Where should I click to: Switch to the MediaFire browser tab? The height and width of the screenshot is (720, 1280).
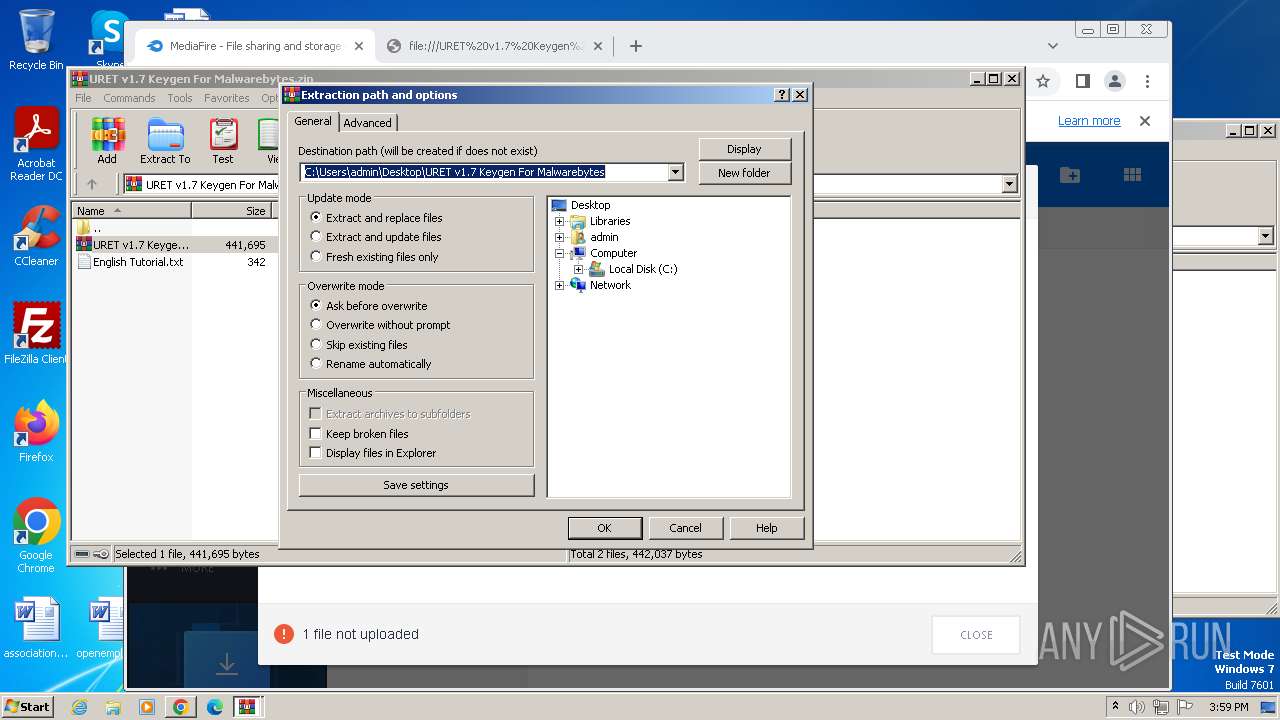tap(255, 46)
